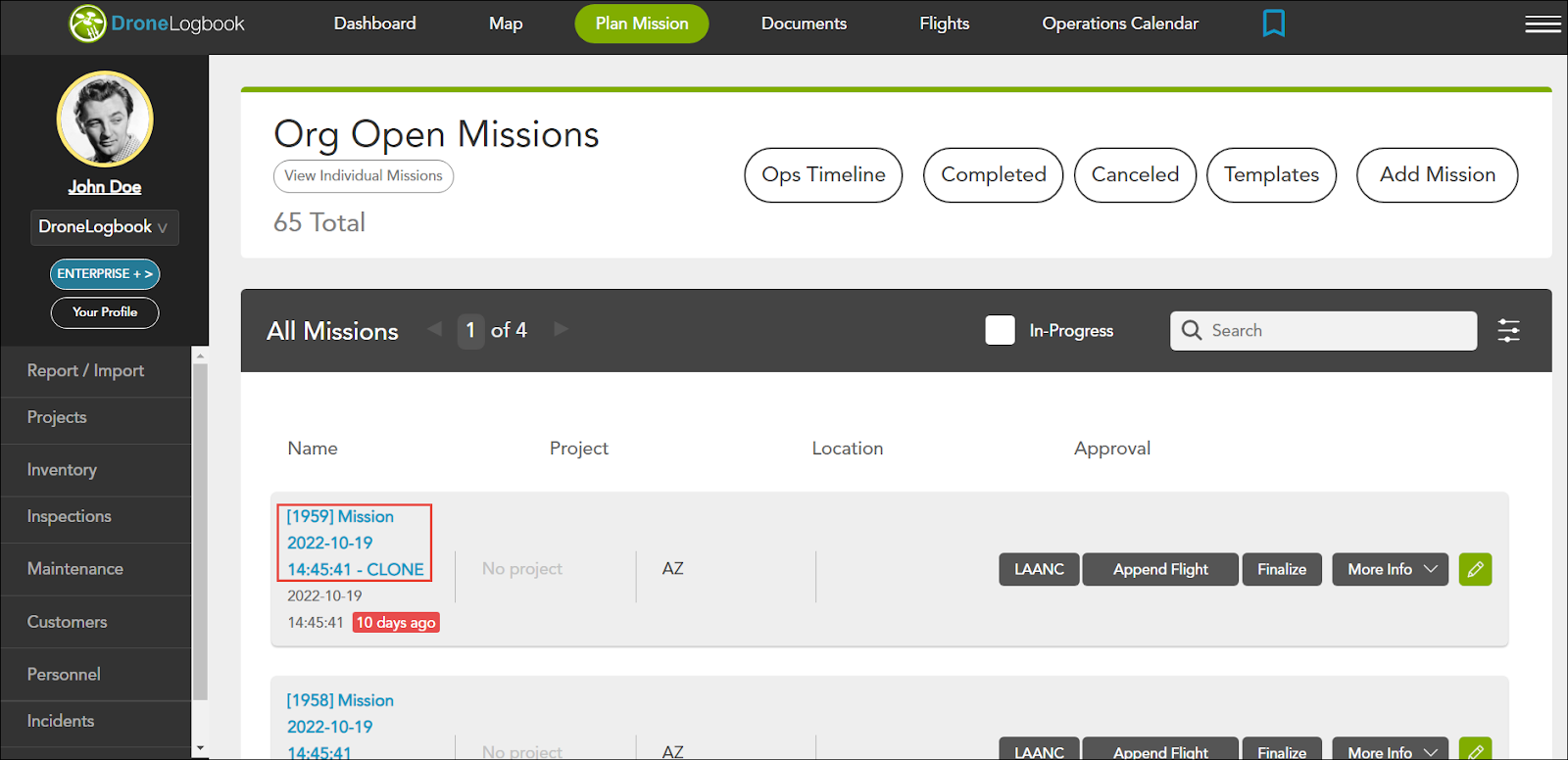Expand More Info for mission 1958
1568x760 pixels.
pyautogui.click(x=1390, y=749)
